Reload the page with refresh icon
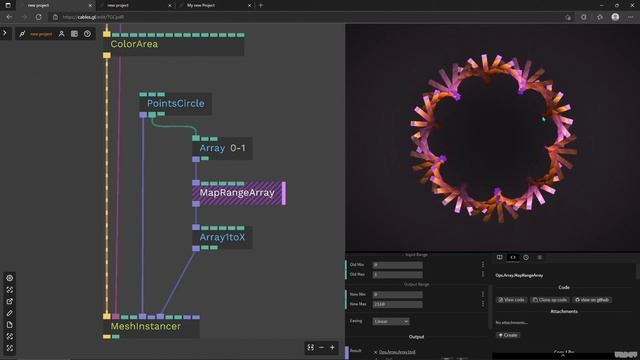This screenshot has width=640, height=360. click(38, 17)
